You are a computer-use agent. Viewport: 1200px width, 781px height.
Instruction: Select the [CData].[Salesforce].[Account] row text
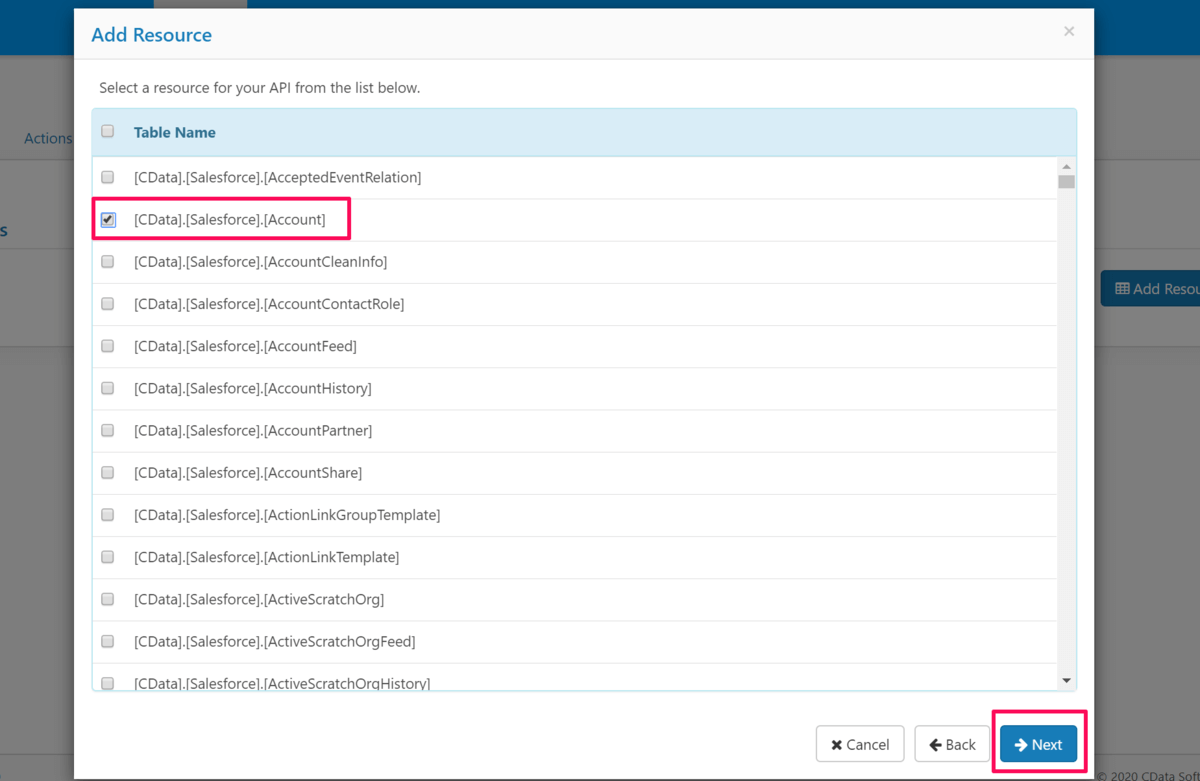[230, 219]
